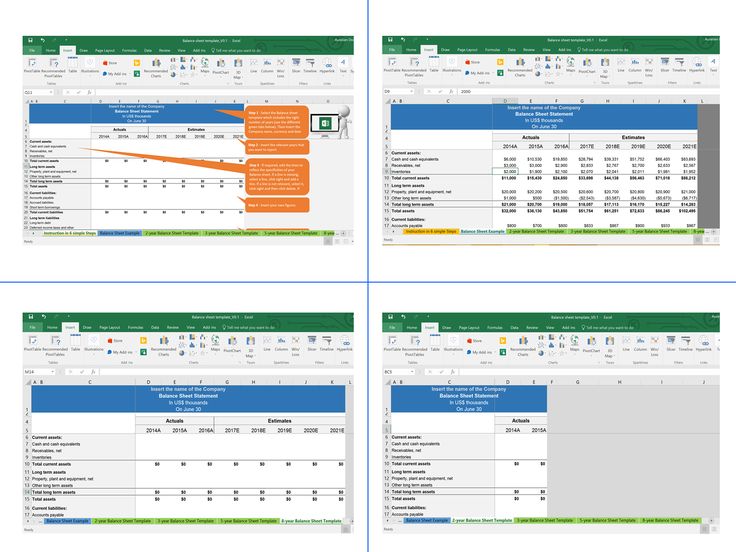Click Recommended PivotTables in the orange-callout instructions window
This screenshot has height=552, width=736.
54,67
